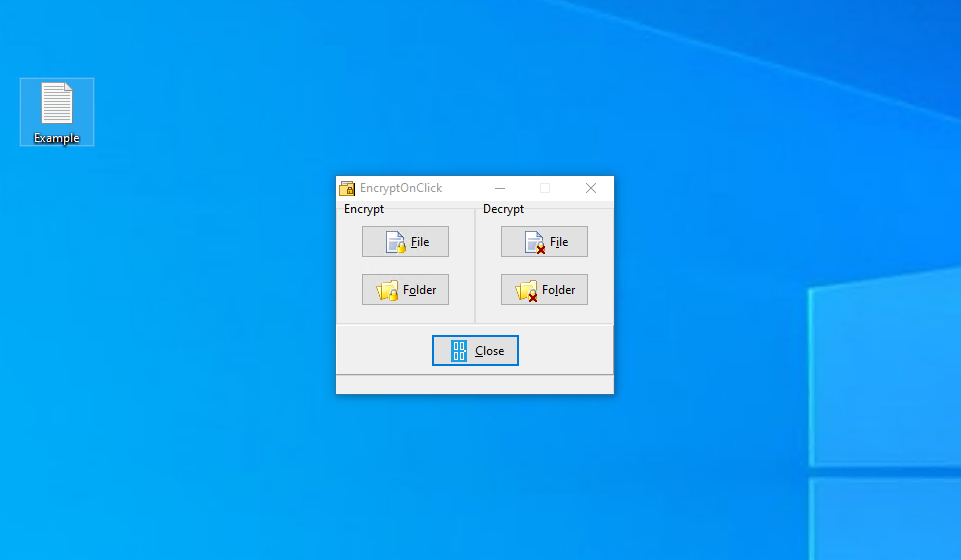Click the Encrypt File button
Viewport: 961px width, 560px height.
405,242
